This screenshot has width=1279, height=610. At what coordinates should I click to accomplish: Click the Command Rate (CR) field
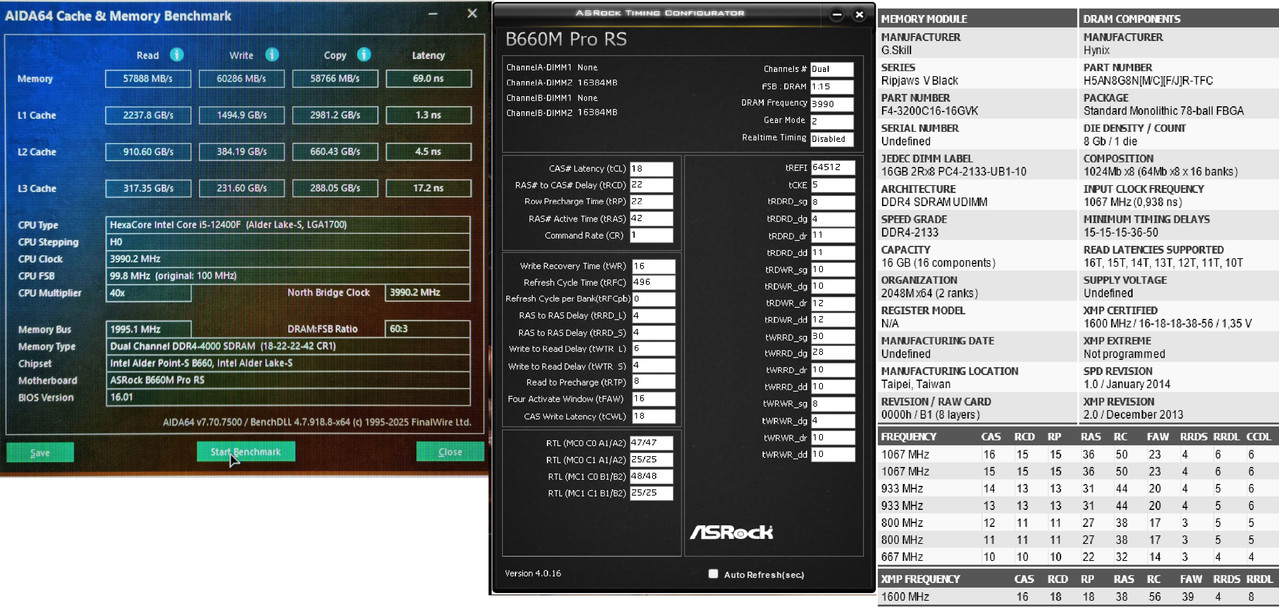[x=651, y=236]
